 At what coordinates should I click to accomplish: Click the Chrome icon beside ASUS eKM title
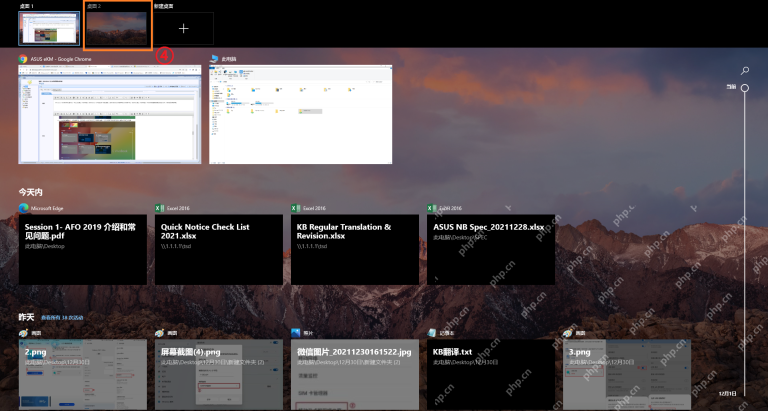pos(23,59)
